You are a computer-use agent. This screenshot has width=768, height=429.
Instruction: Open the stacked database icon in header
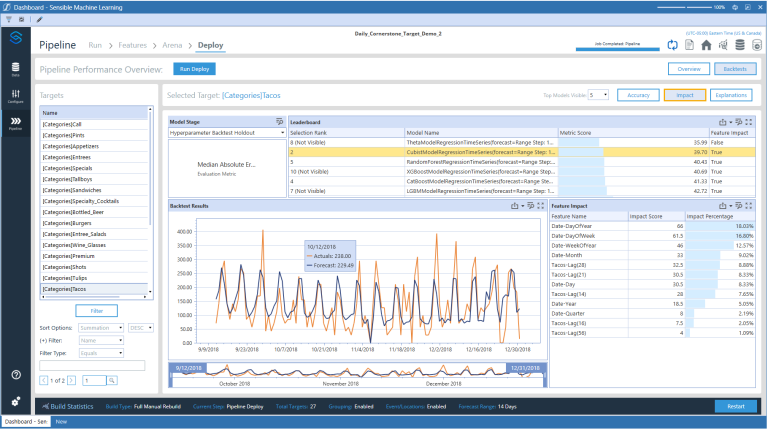tap(740, 45)
